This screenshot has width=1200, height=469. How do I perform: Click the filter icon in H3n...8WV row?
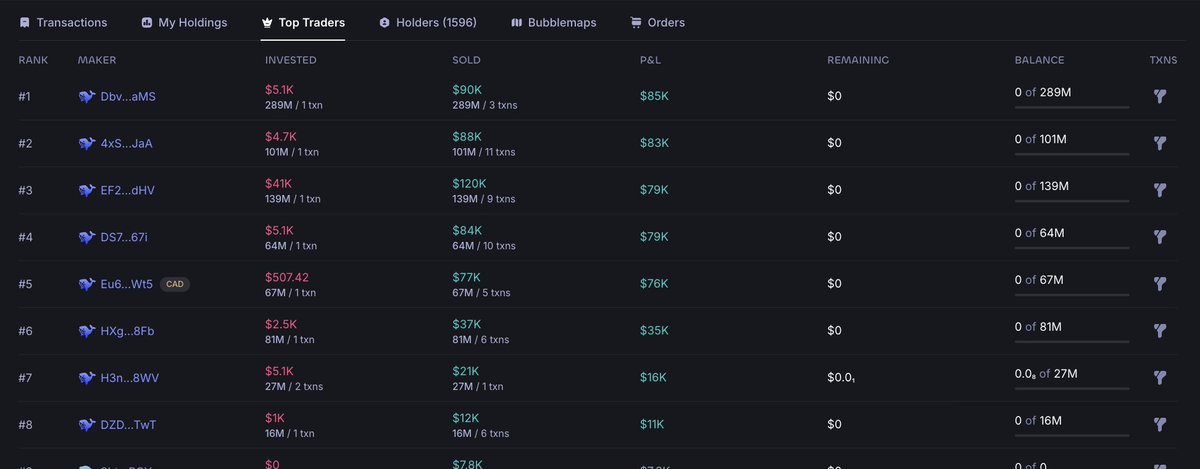[x=1160, y=378]
